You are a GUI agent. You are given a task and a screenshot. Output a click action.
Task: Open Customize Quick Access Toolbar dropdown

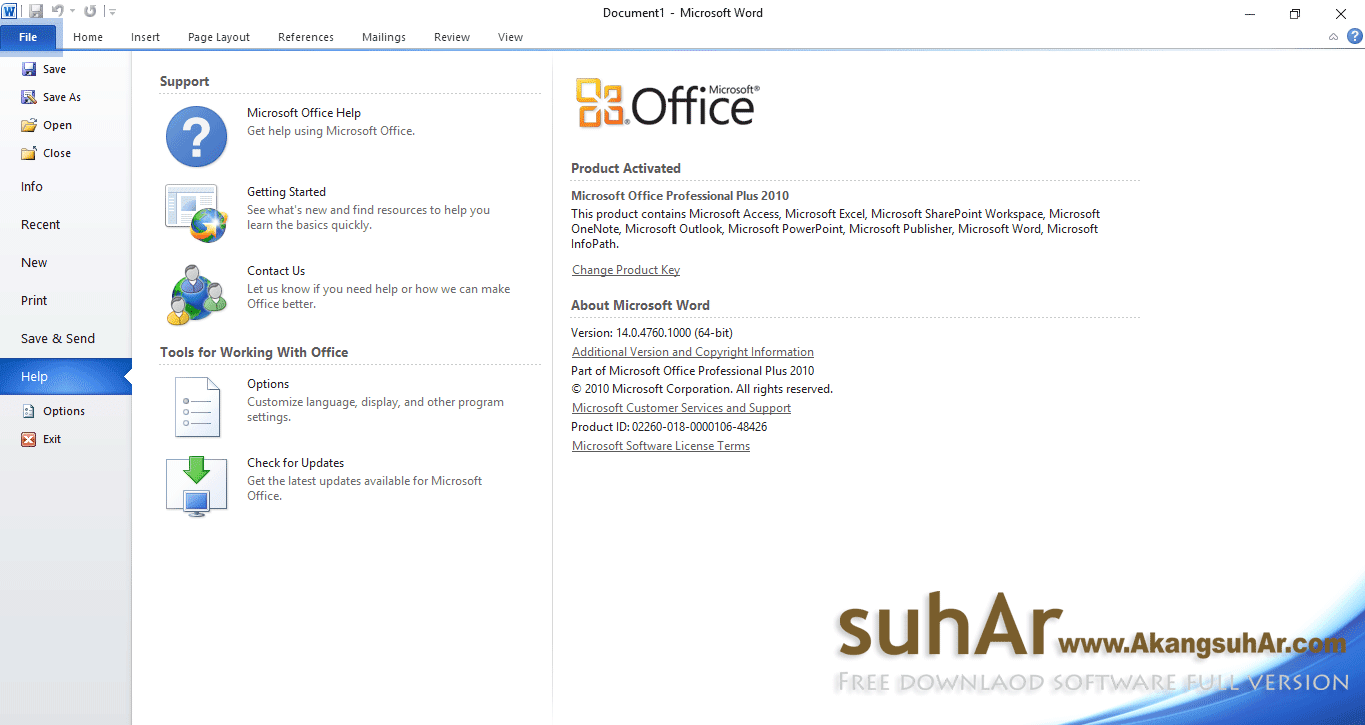pos(111,12)
